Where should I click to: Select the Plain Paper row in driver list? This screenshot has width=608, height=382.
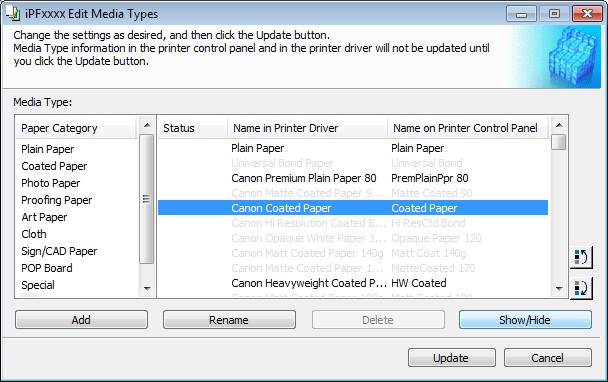pyautogui.click(x=353, y=148)
